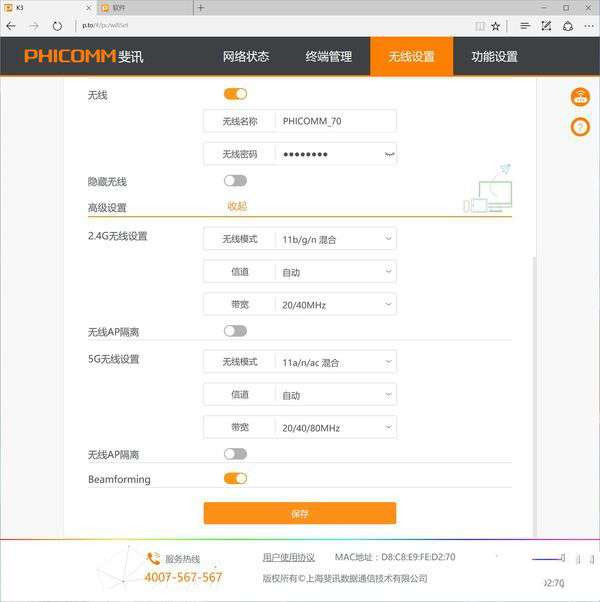The width and height of the screenshot is (600, 602).
Task: Open the help question mark icon
Action: 580,127
